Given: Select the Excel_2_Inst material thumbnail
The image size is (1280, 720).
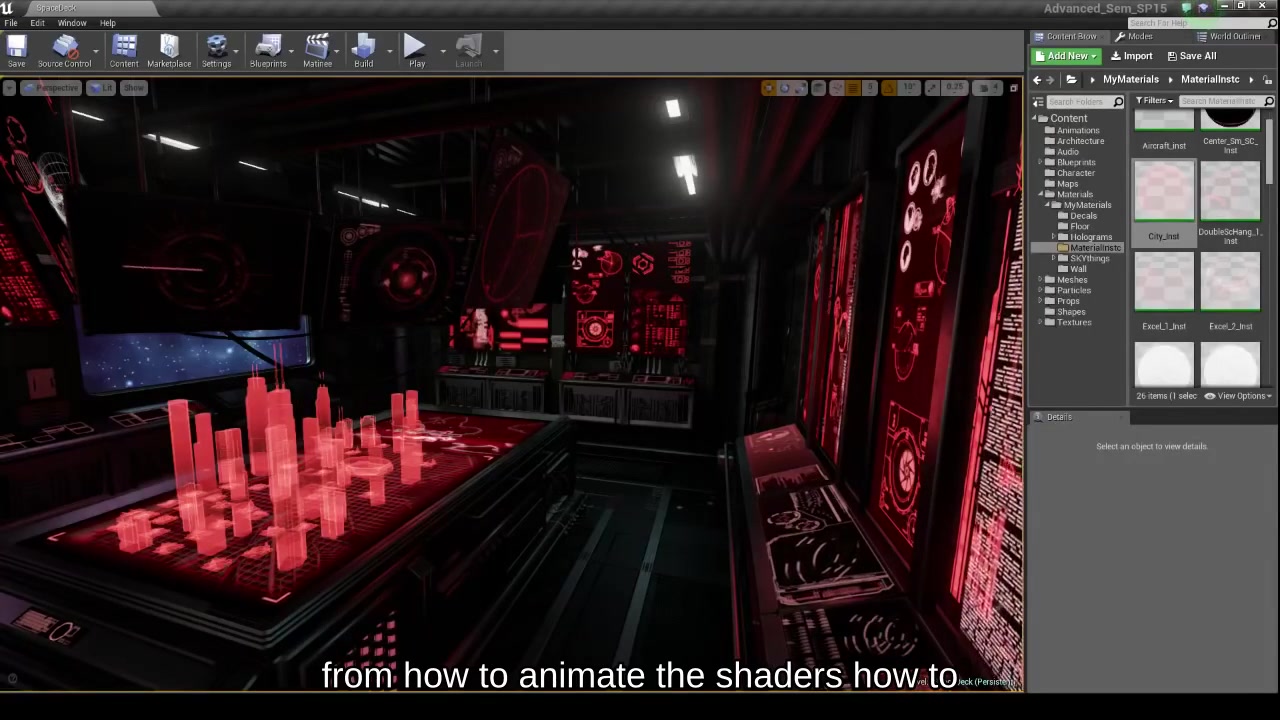Looking at the screenshot, I should coord(1230,282).
